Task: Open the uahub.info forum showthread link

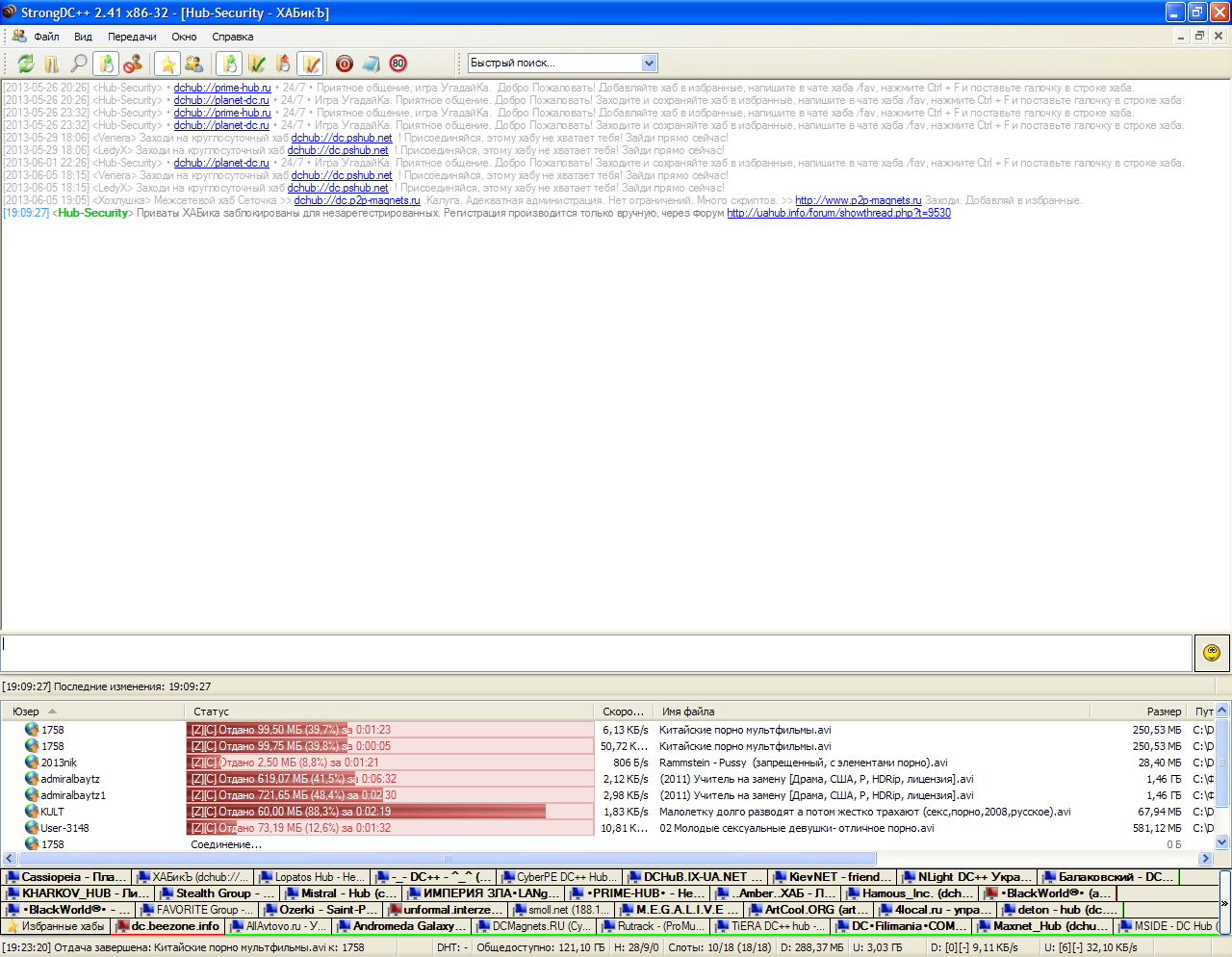Action: (838, 213)
